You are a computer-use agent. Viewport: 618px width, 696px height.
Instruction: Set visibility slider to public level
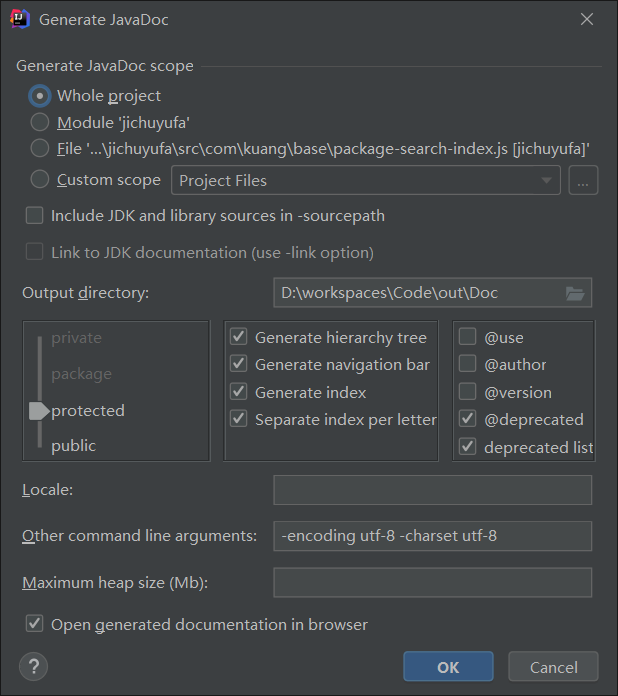click(73, 446)
